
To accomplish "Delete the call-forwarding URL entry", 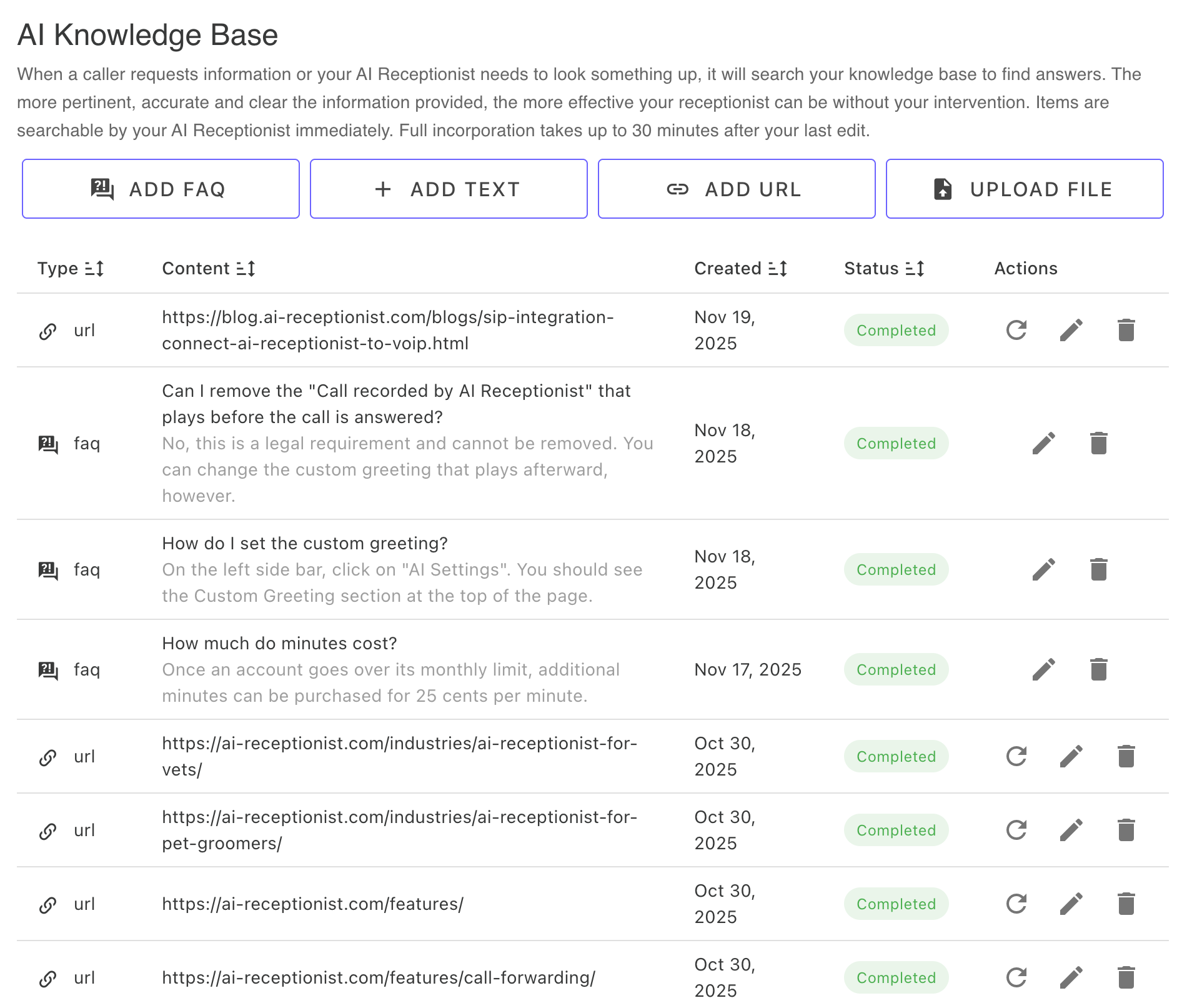I will [x=1126, y=977].
